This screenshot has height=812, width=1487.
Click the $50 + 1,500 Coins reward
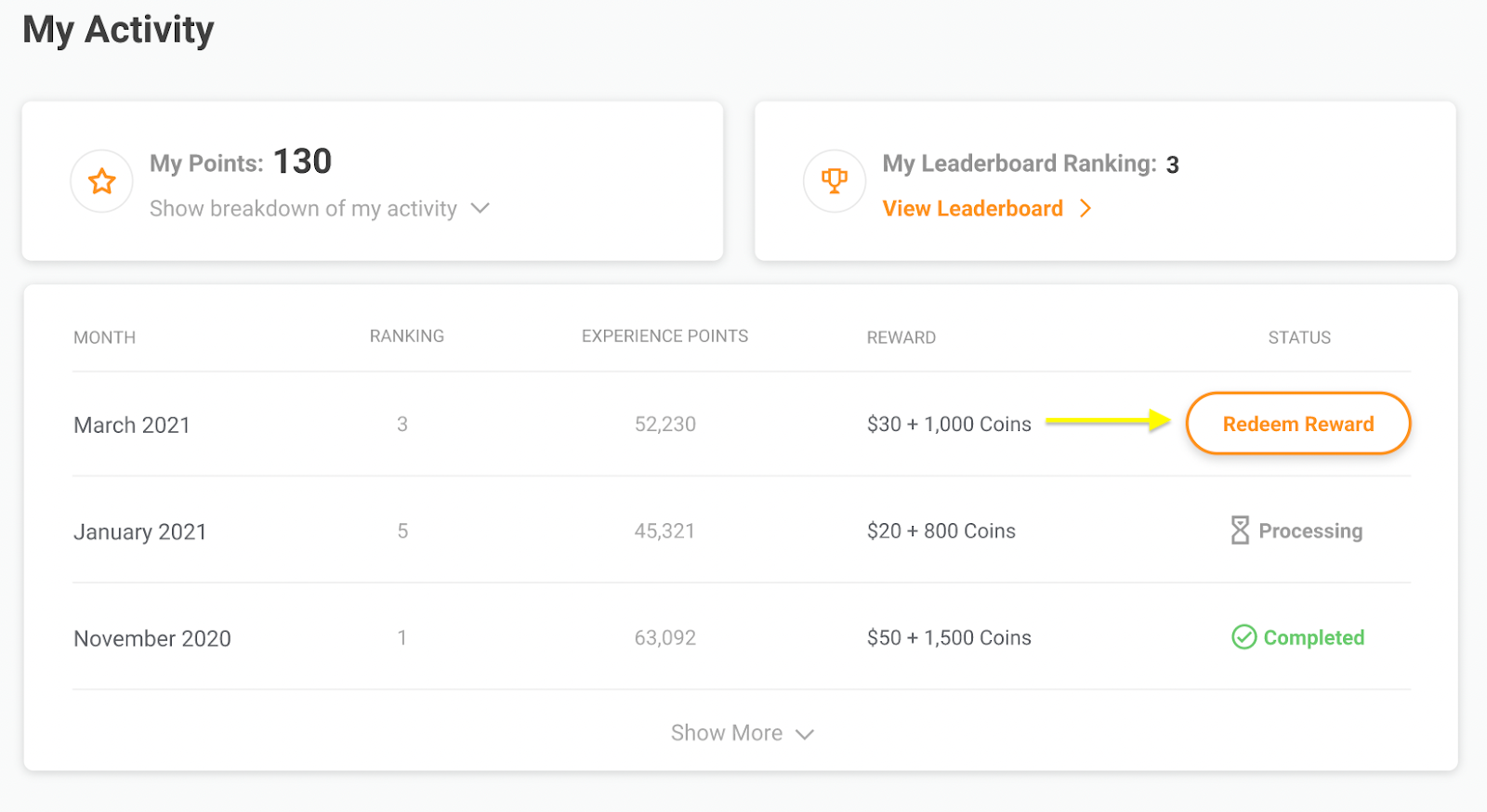pyautogui.click(x=949, y=637)
